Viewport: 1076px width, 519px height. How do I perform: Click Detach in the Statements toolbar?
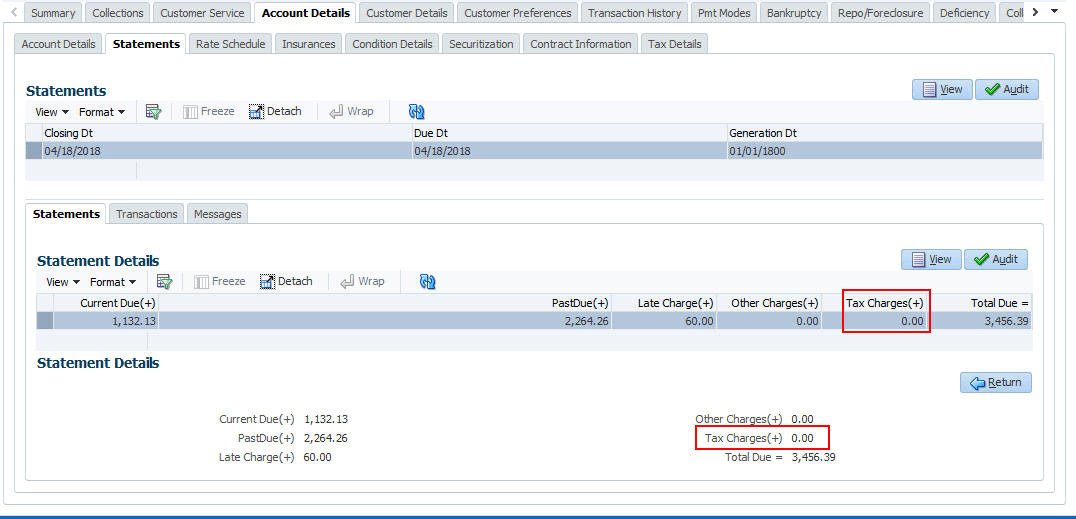point(275,111)
